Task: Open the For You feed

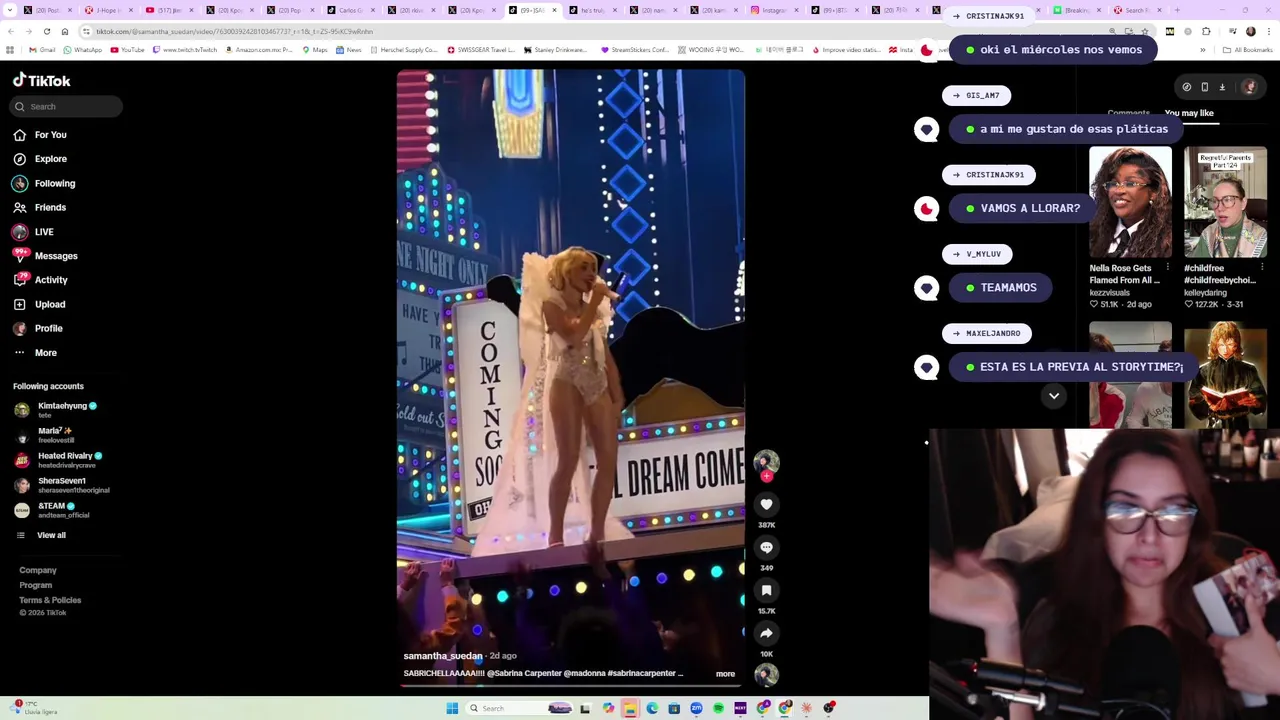Action: (40, 135)
